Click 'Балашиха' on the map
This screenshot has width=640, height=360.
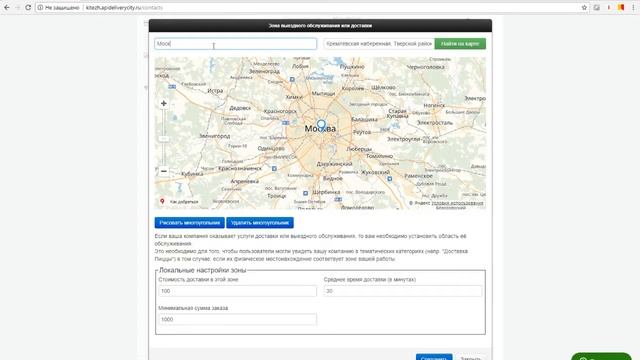click(364, 120)
